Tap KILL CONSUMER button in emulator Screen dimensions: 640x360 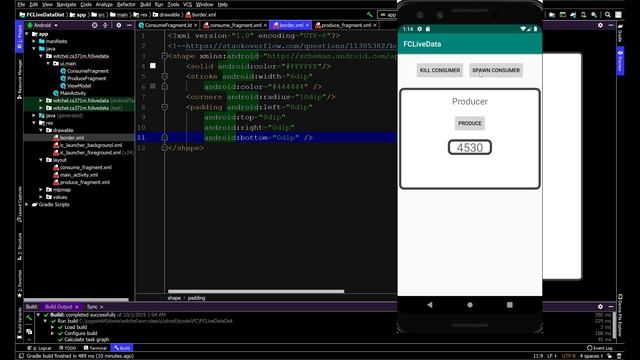(440, 70)
